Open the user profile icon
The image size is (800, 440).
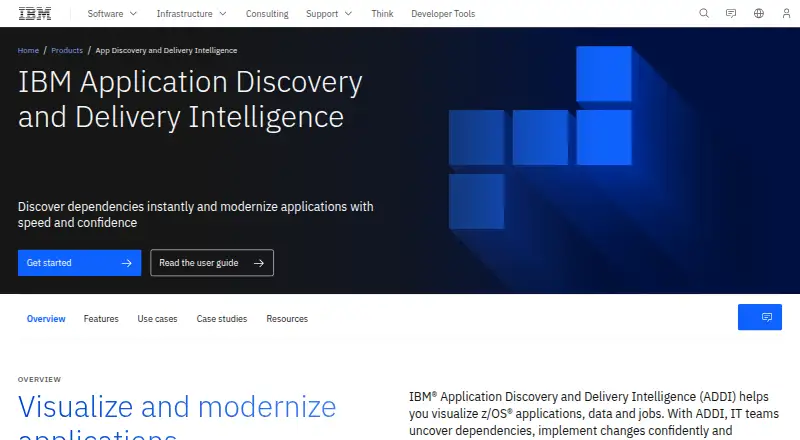pos(786,13)
